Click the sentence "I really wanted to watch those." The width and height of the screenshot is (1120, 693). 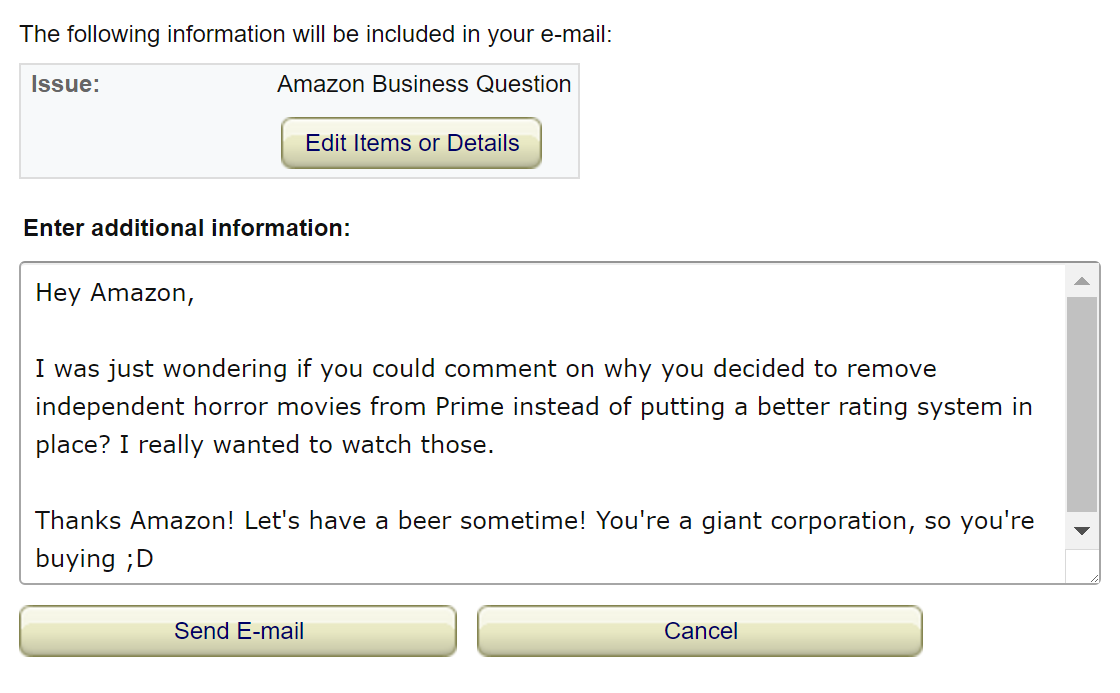click(x=307, y=445)
